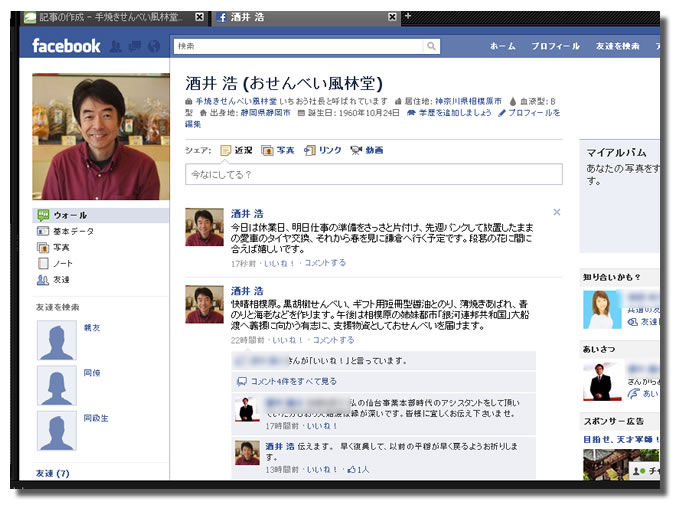Click 学歴を追加しましょう link
This screenshot has width=690, height=514.
pos(455,113)
